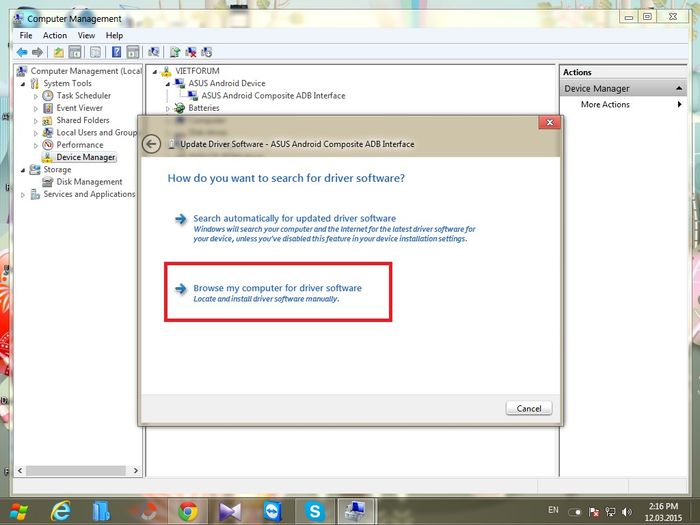Collapse the Device Manager actions section
This screenshot has width=700, height=525.
click(679, 88)
